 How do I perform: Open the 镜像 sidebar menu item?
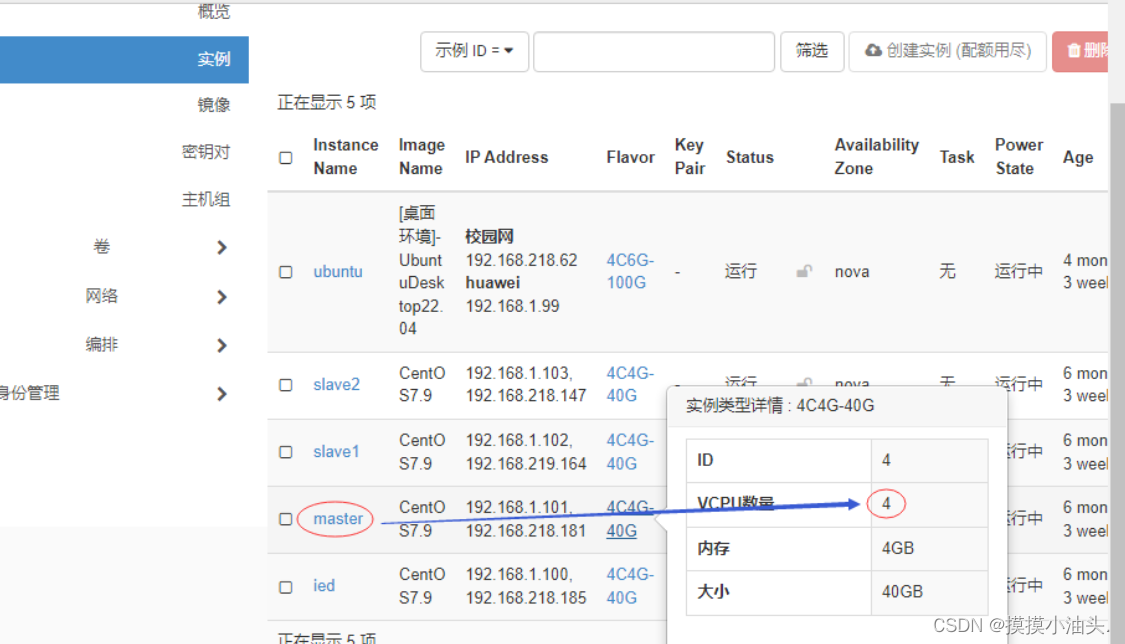click(214, 103)
